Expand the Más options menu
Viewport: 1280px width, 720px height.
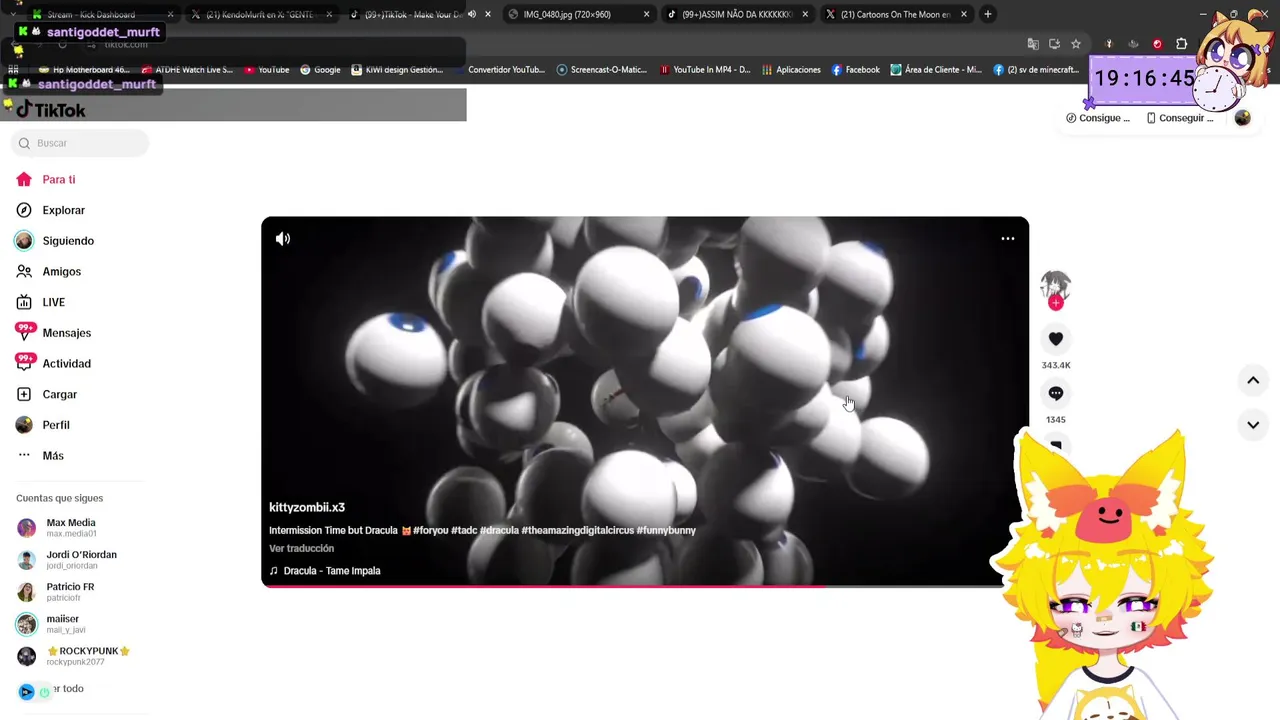40,456
